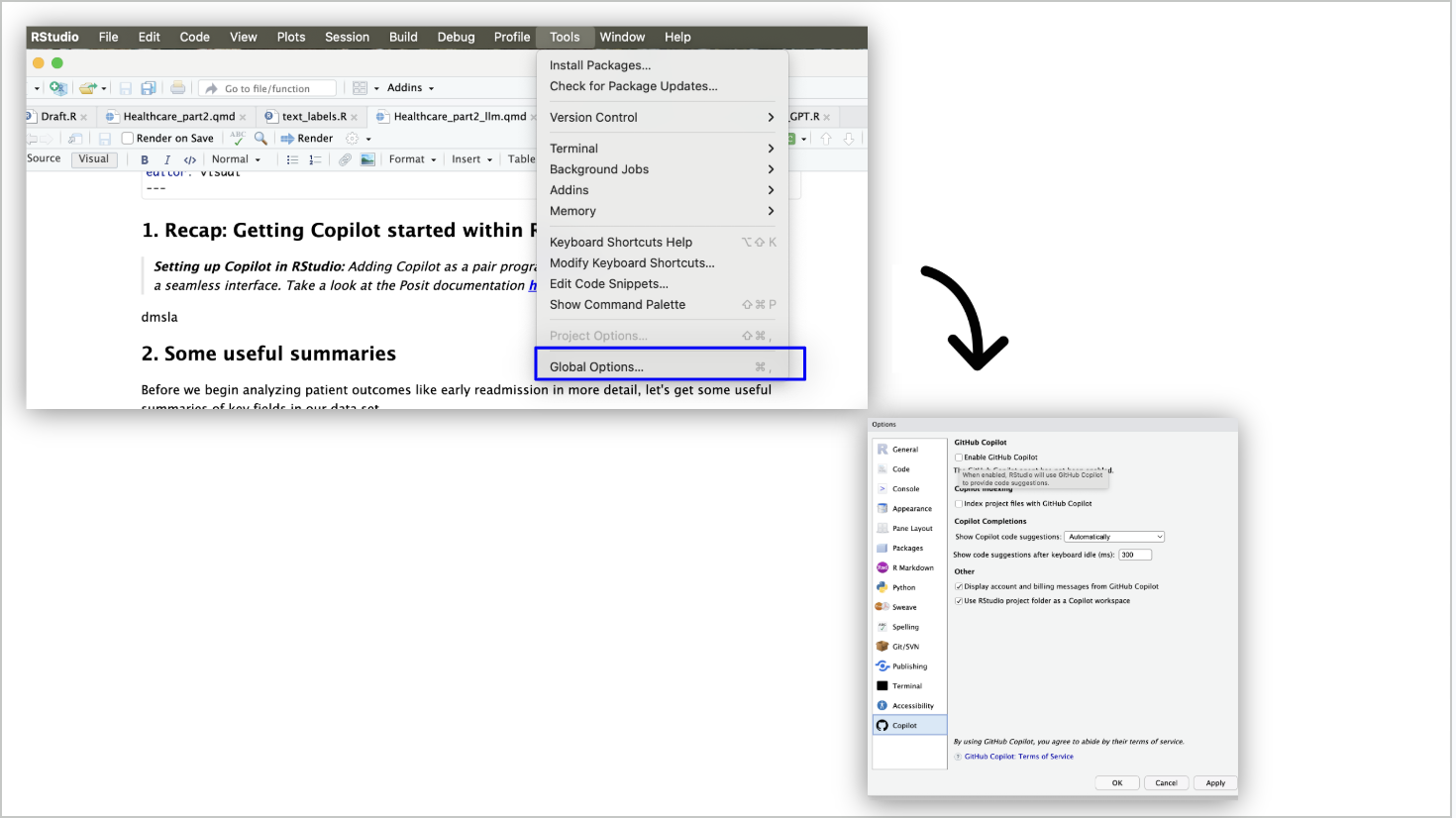Open the Addins dropdown in toolbar

coord(410,88)
